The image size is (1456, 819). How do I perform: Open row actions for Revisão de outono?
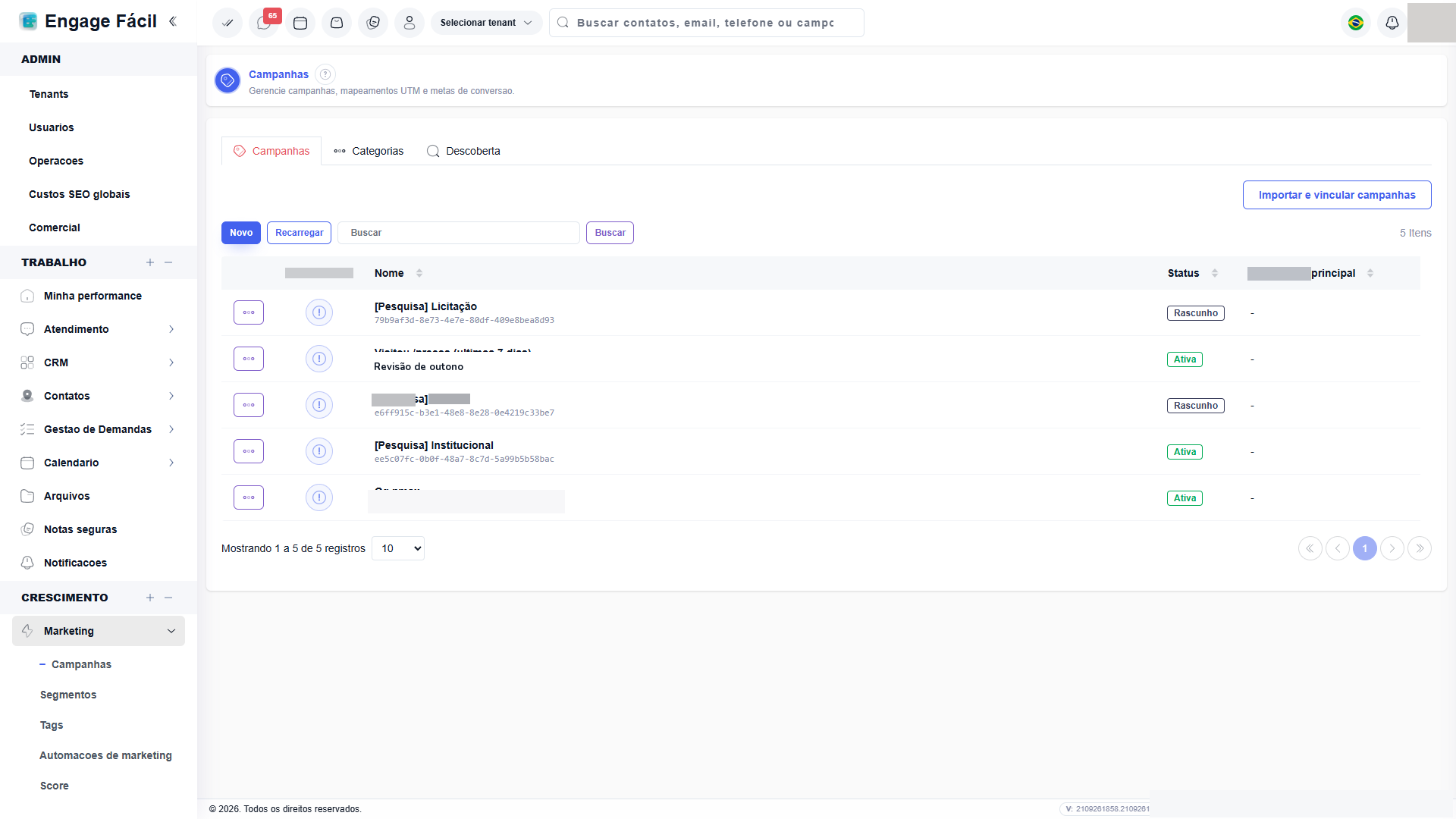(x=249, y=359)
